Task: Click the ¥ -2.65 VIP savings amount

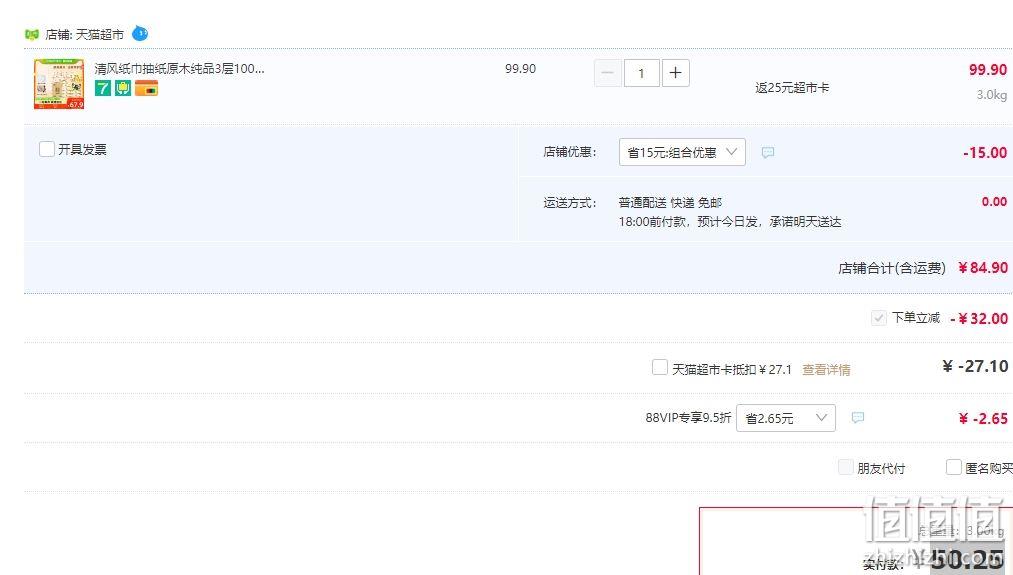Action: pos(983,419)
